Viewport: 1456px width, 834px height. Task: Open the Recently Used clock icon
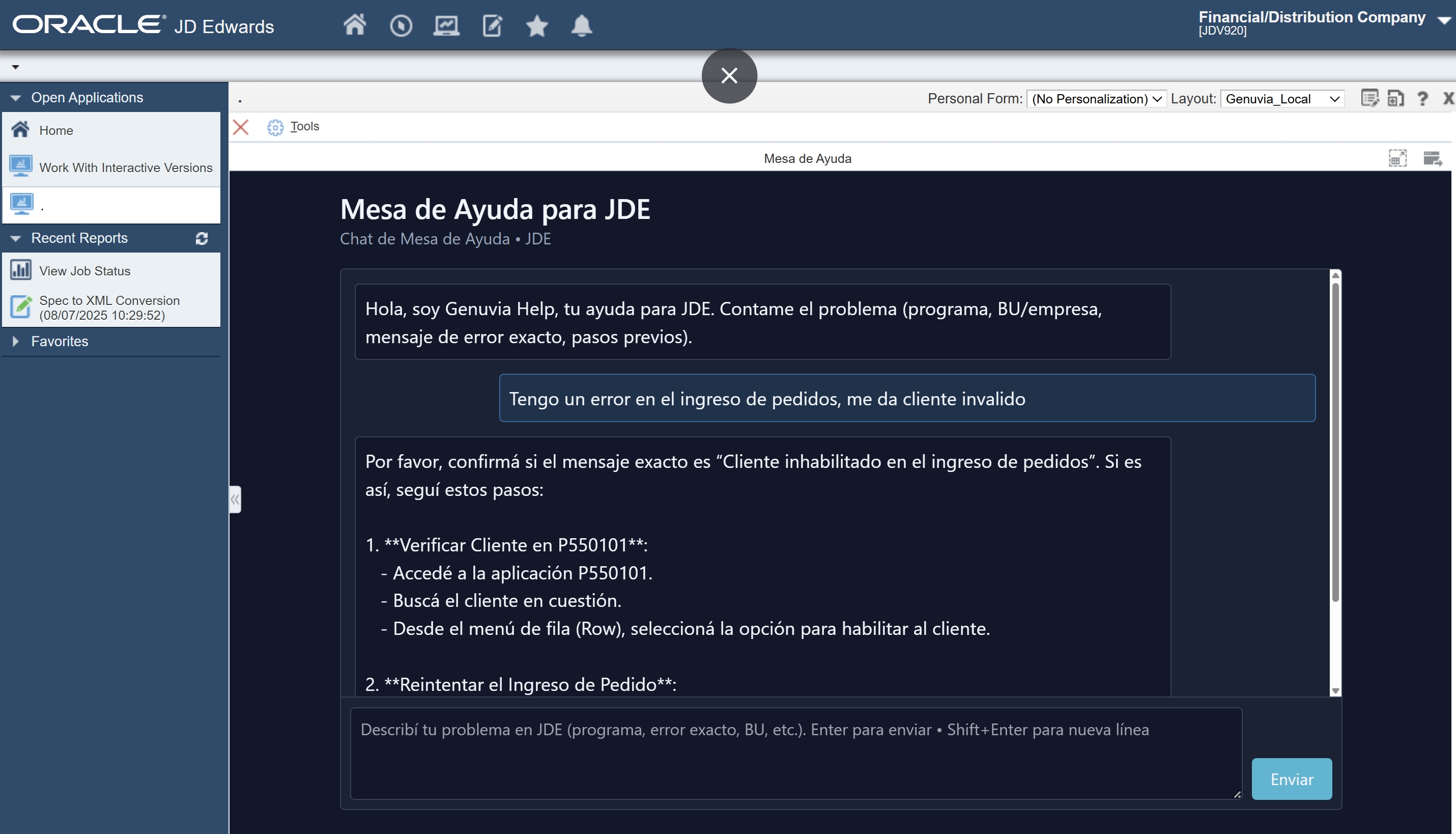401,25
